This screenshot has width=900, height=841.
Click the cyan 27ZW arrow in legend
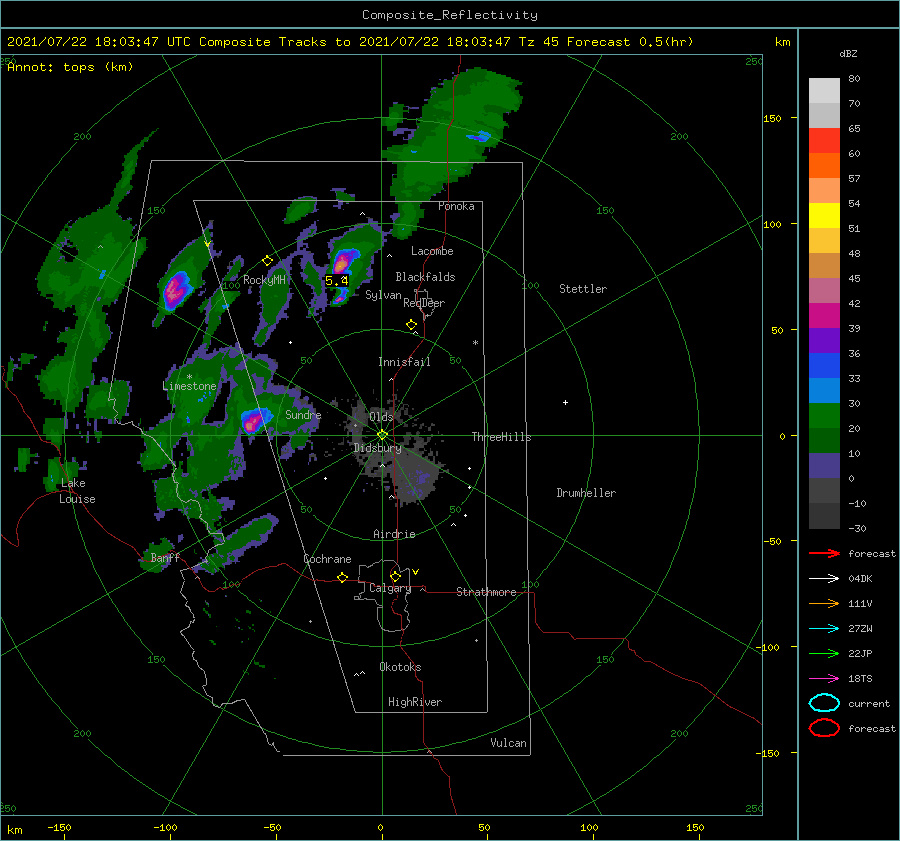(x=824, y=629)
